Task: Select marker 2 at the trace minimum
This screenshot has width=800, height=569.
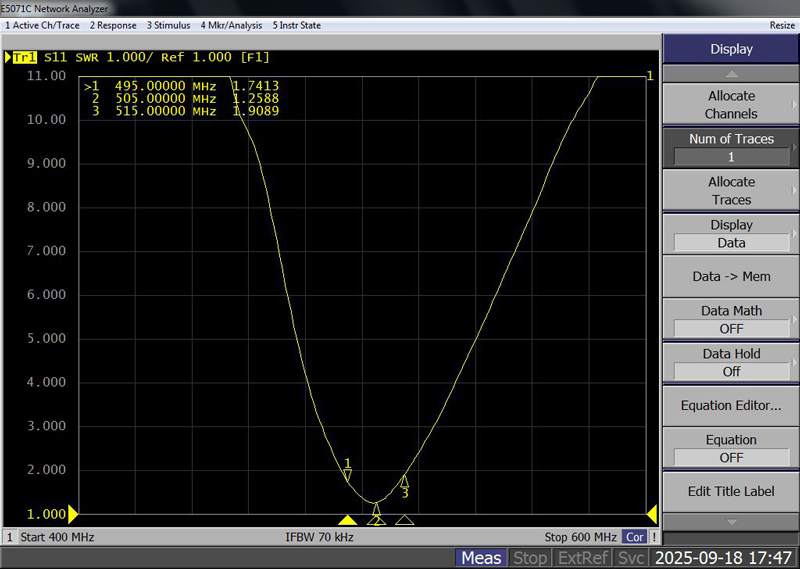Action: coord(376,509)
